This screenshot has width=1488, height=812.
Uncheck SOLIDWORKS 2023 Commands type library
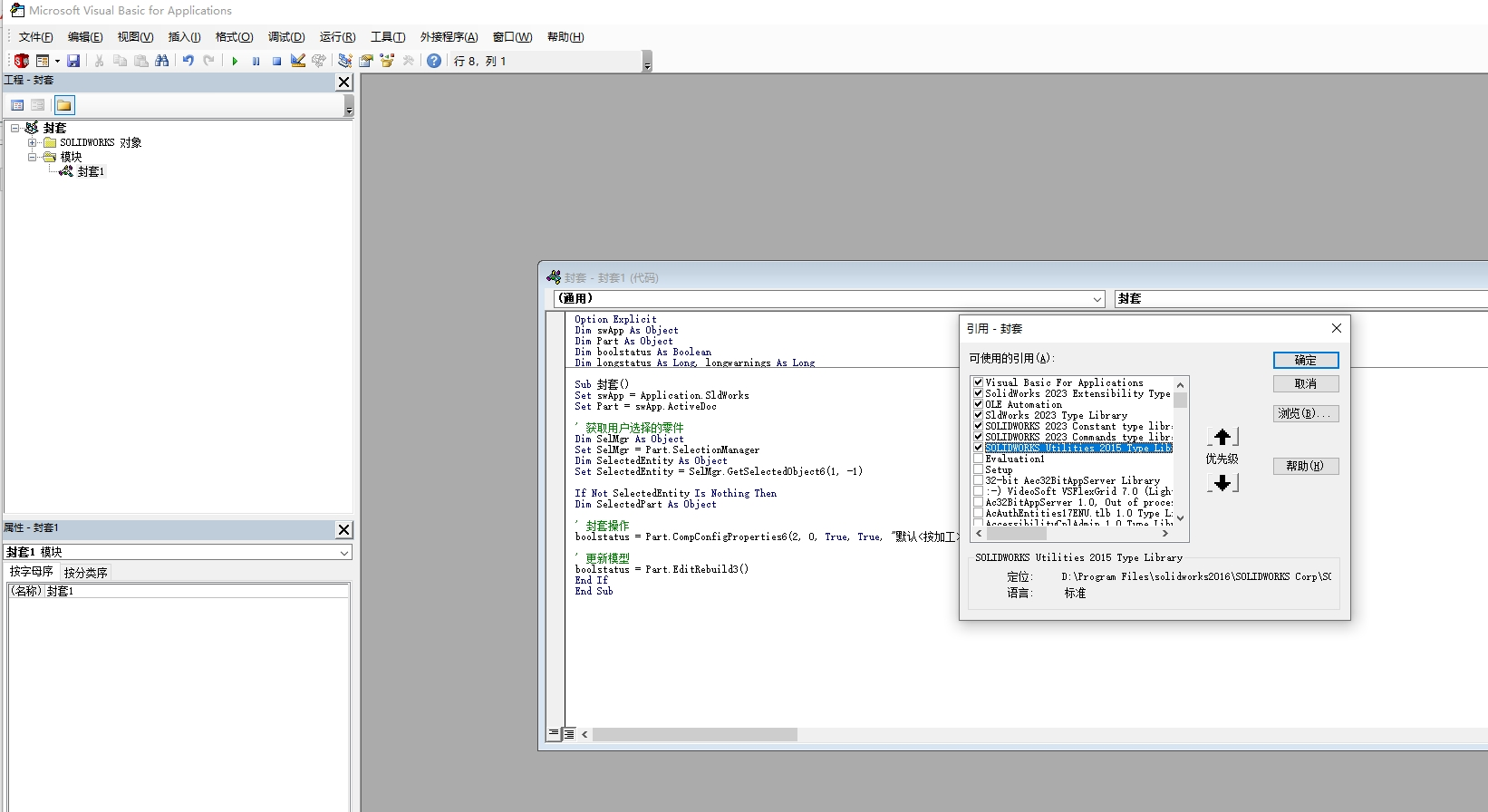tap(978, 437)
